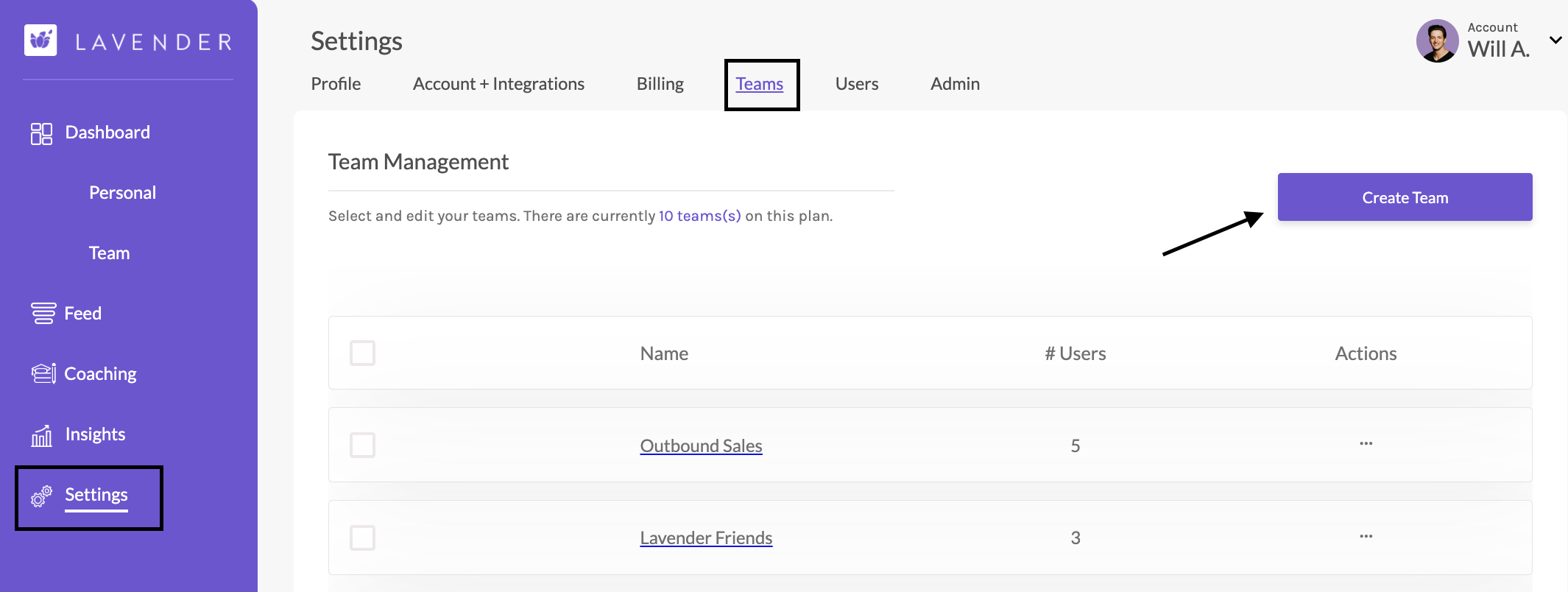Image resolution: width=1568 pixels, height=592 pixels.
Task: Open the Outbound Sales team link
Action: point(701,445)
